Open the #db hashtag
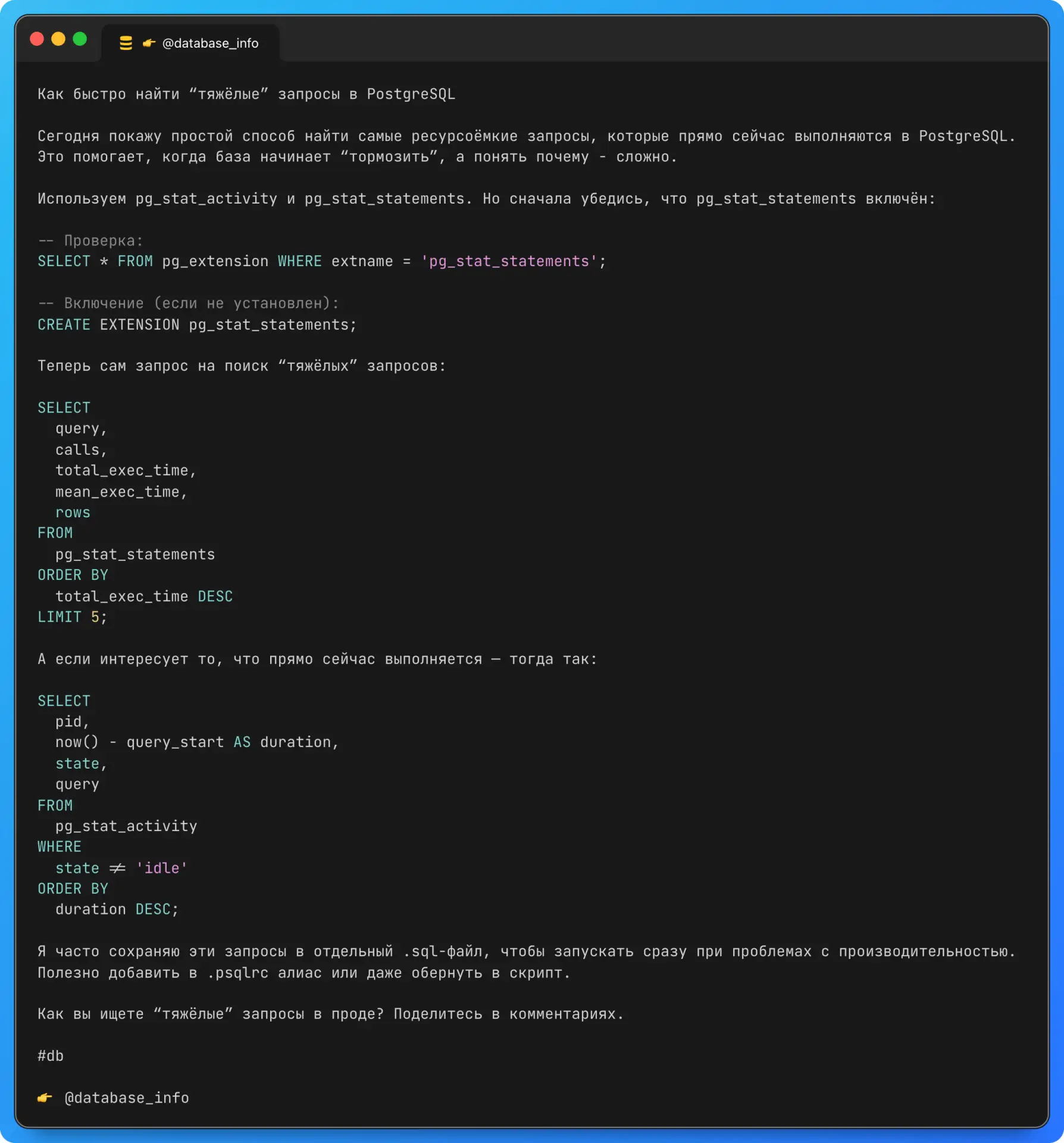Viewport: 1064px width, 1143px height. tap(51, 1056)
